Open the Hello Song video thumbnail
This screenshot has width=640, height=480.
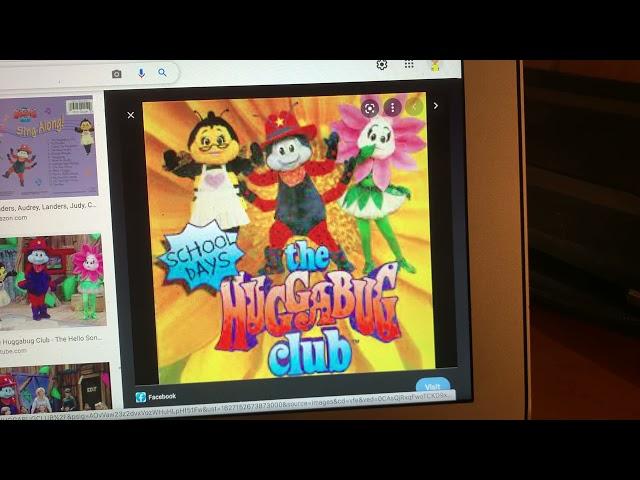pos(51,282)
